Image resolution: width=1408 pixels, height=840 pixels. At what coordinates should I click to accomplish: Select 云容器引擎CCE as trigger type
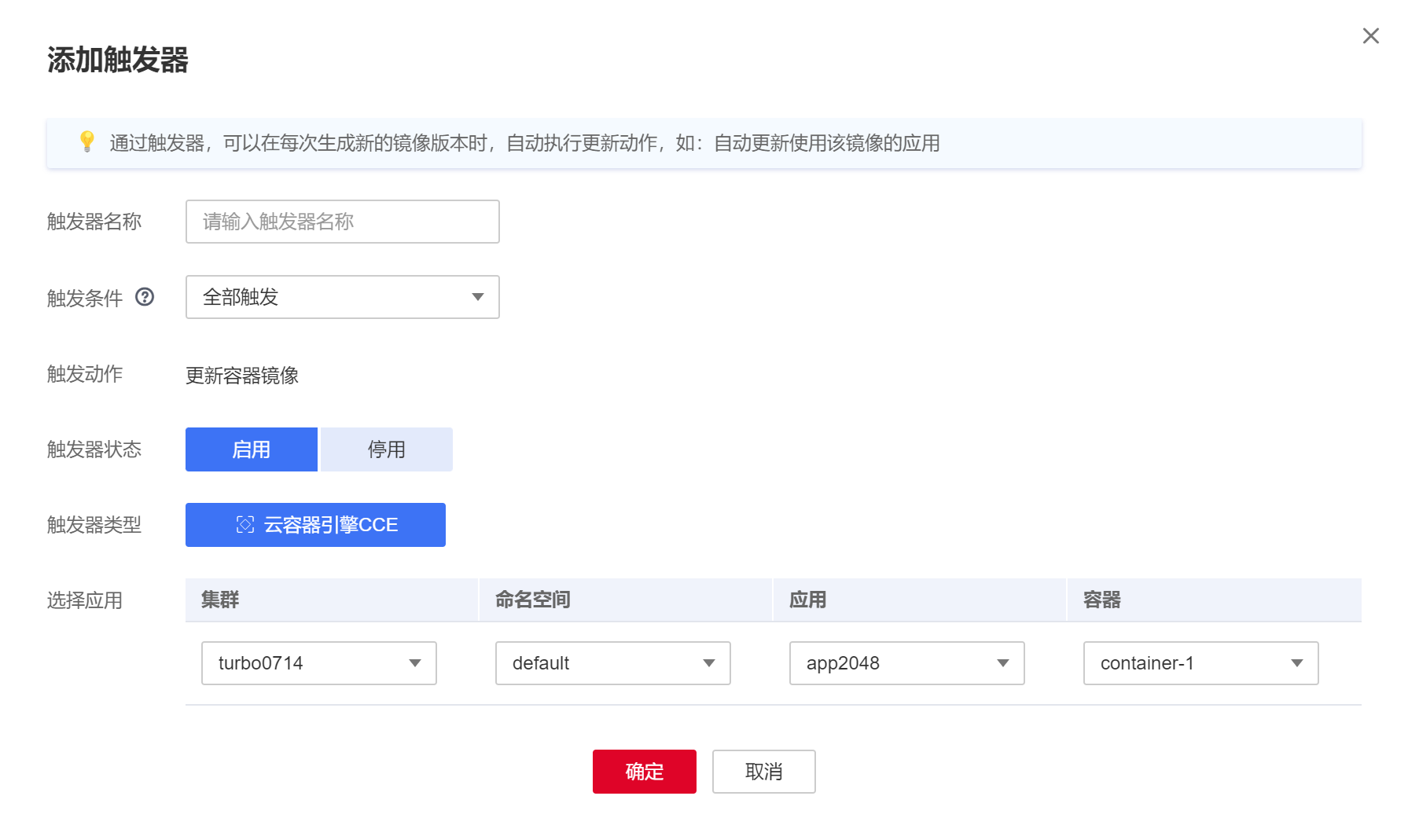(x=315, y=524)
